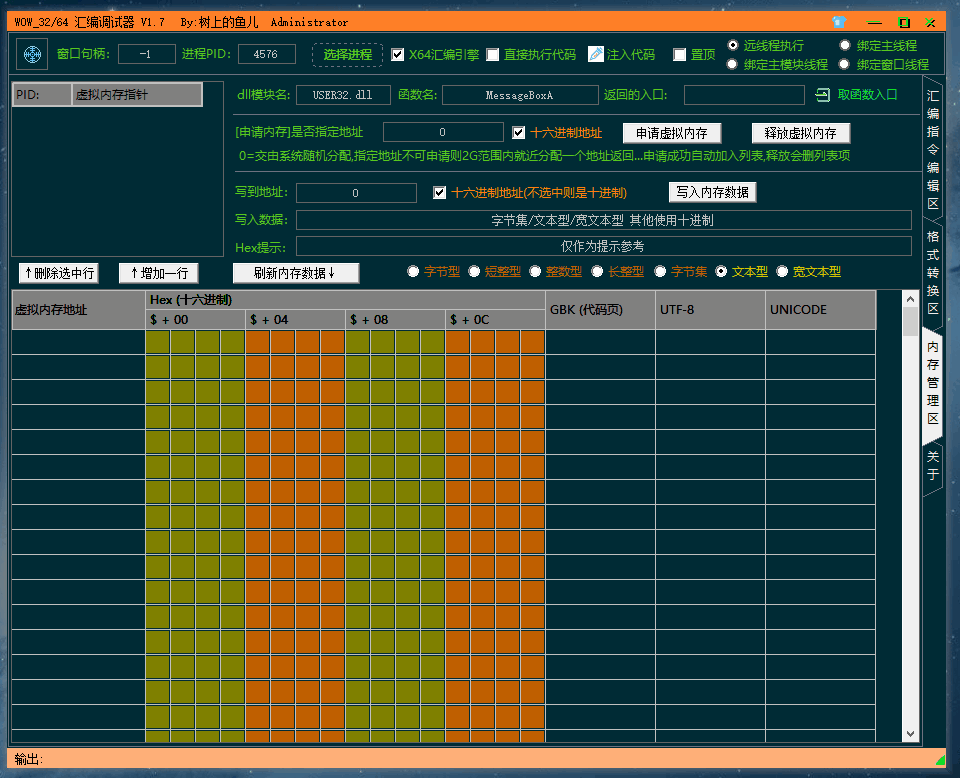Click the 返回的入口 output field

(744, 95)
